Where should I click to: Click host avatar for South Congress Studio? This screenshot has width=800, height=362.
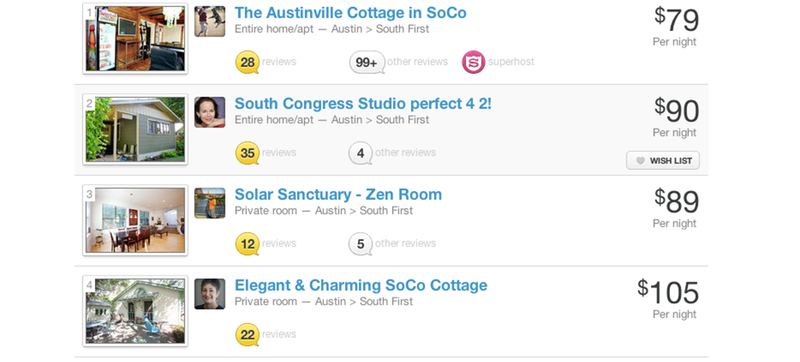pyautogui.click(x=210, y=112)
